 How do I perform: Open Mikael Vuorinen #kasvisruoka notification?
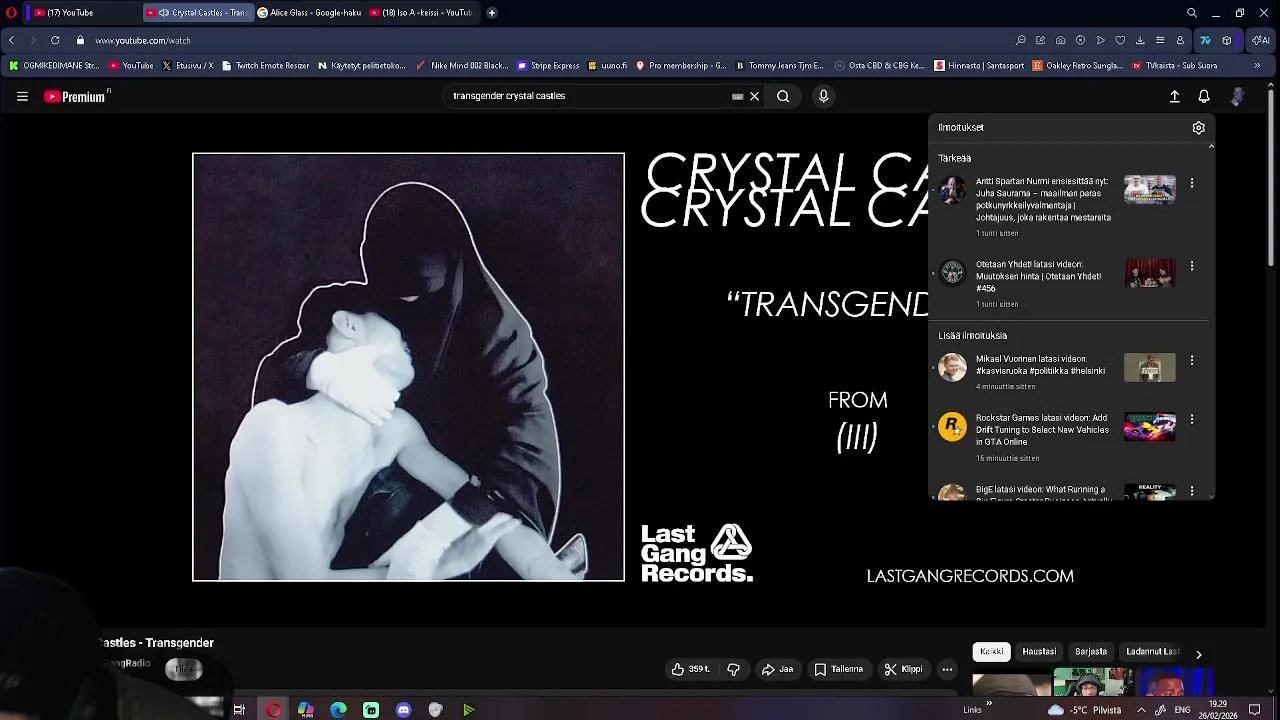(x=1041, y=365)
